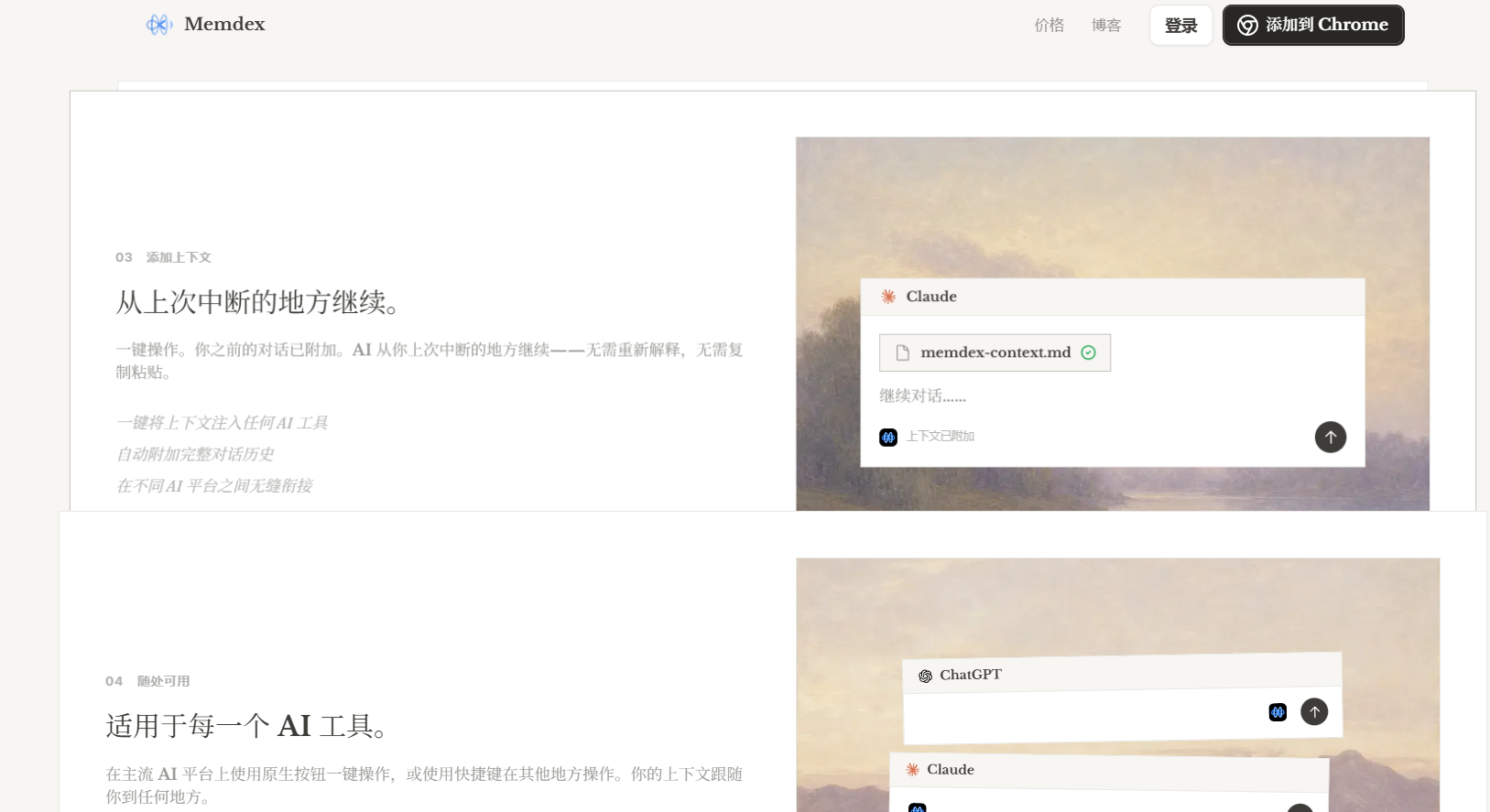Click the Memdex logo icon in header
This screenshot has height=812, width=1490.
pos(159,25)
